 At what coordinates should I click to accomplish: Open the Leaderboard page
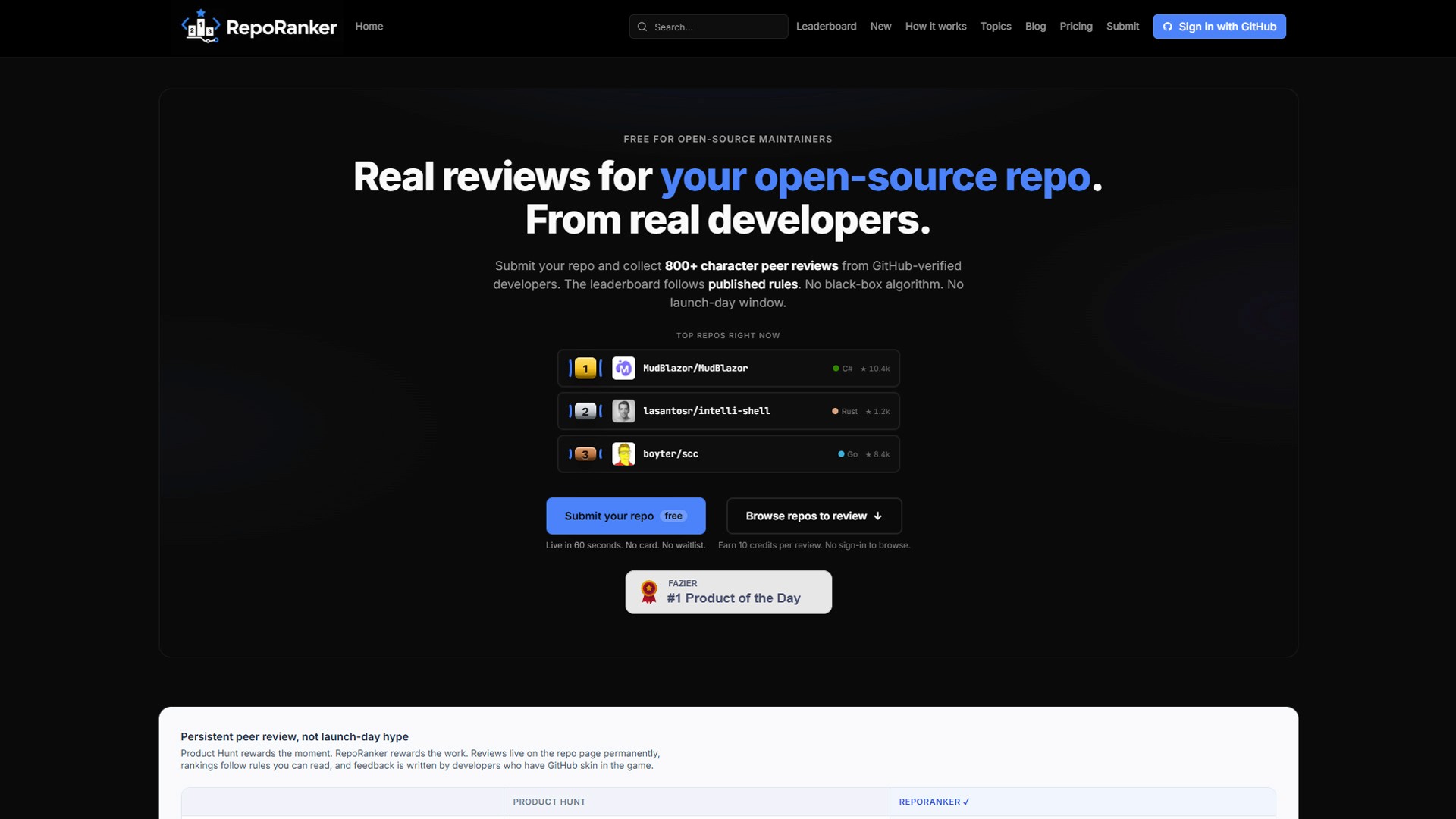pyautogui.click(x=826, y=26)
